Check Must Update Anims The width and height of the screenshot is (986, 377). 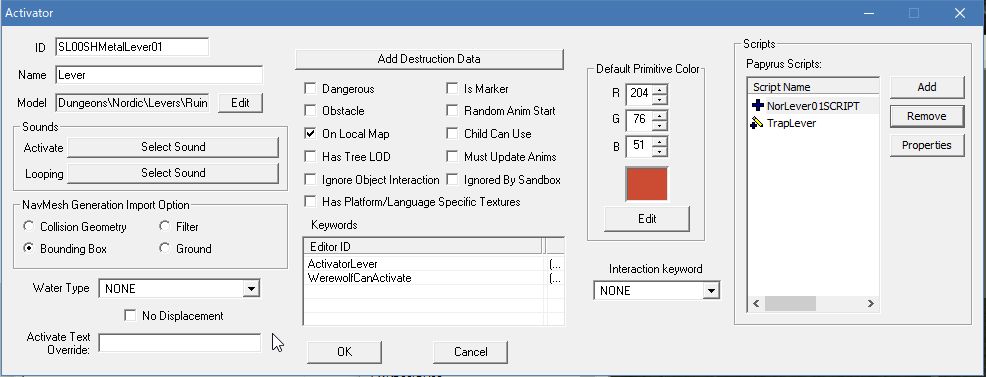pos(452,156)
